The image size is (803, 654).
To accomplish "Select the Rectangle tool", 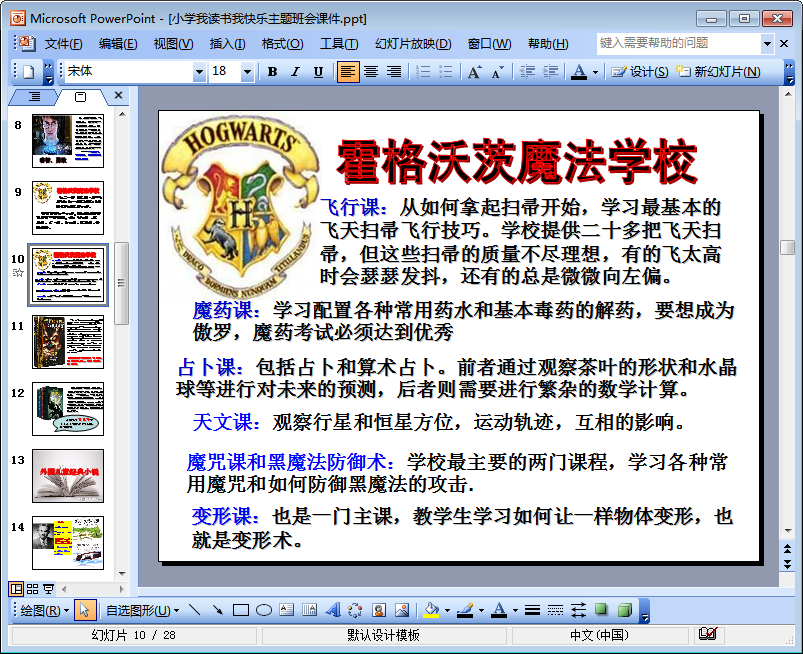I will point(241,610).
